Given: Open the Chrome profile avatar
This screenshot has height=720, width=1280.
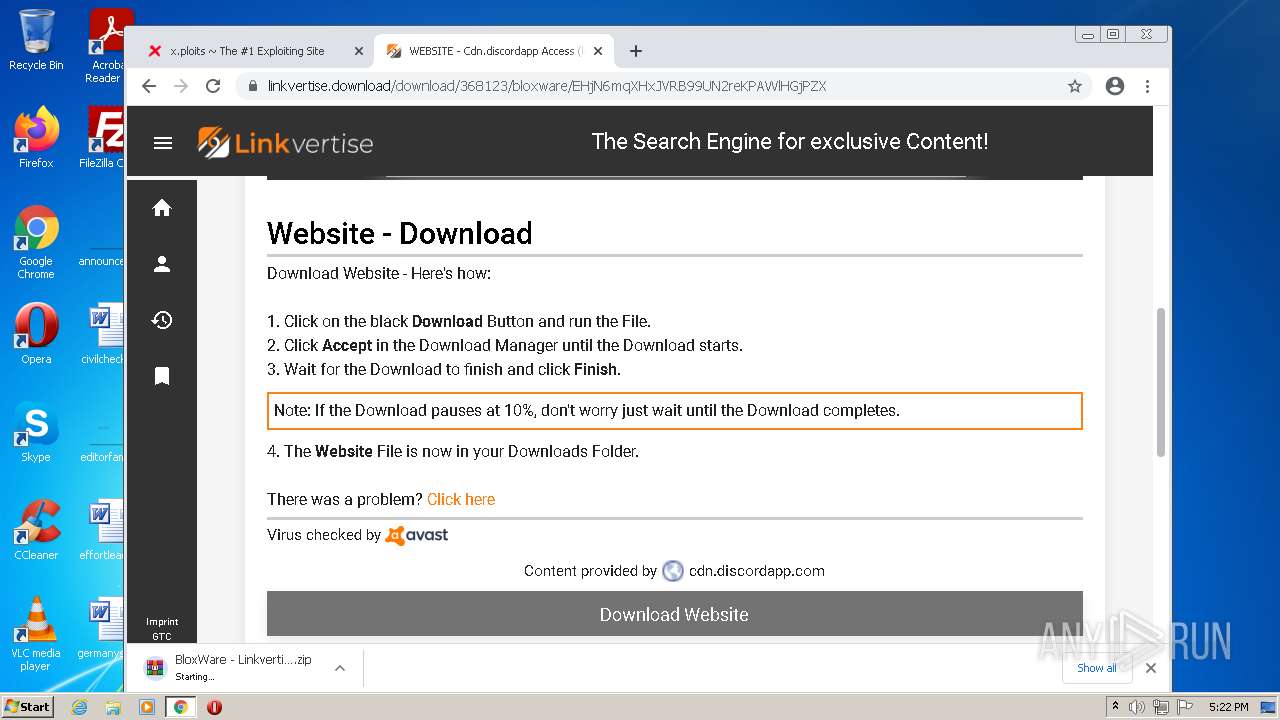Looking at the screenshot, I should point(1115,86).
